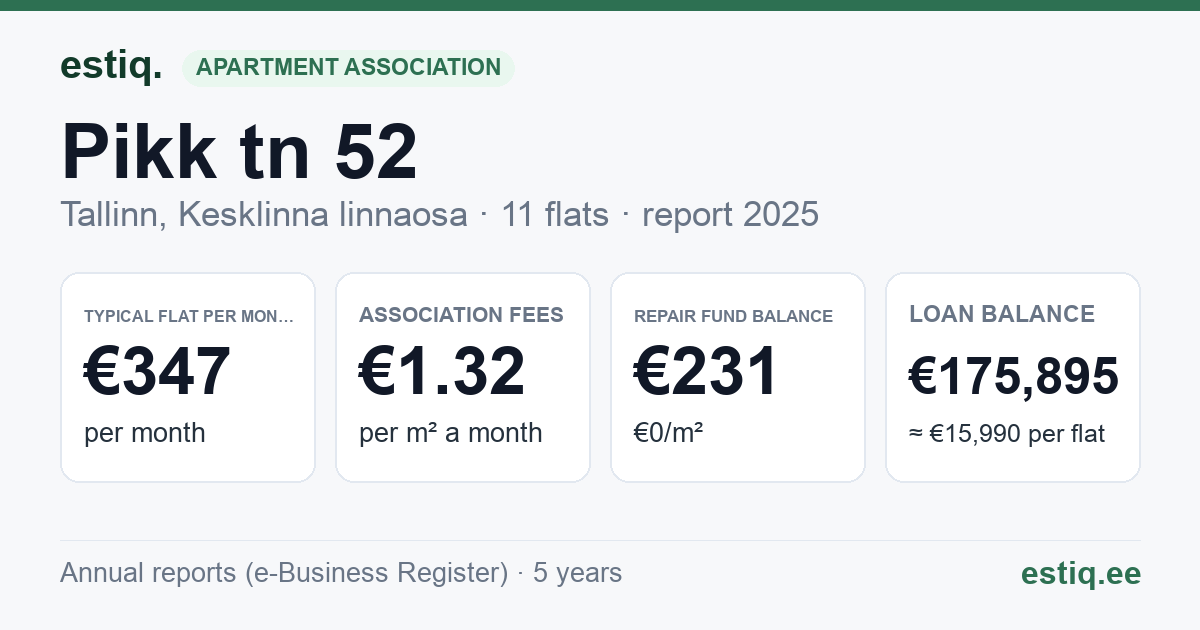This screenshot has height=630, width=1200.
Task: Click the Pikk tn 52 heading
Action: pyautogui.click(x=239, y=152)
